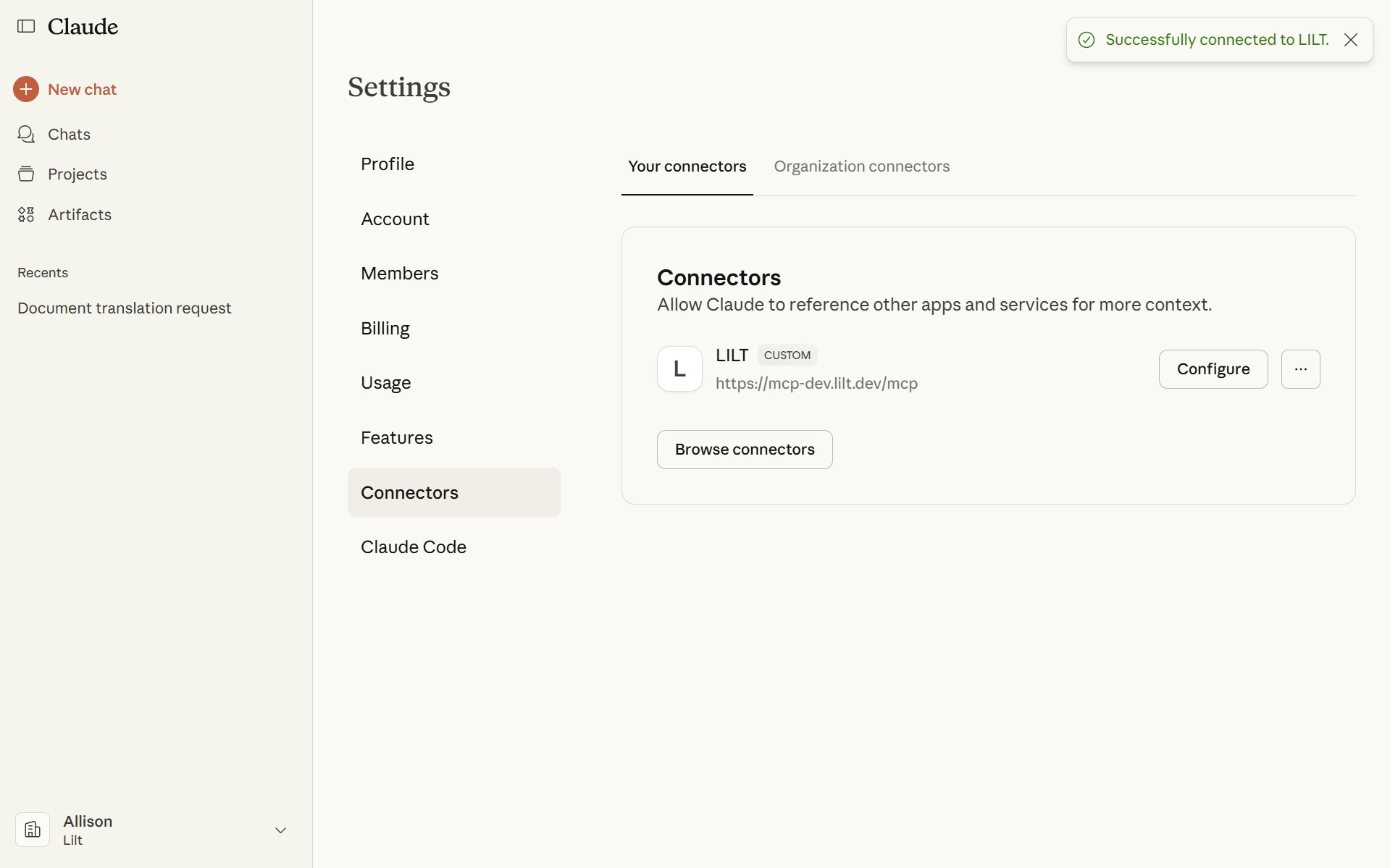Open the Features settings section
This screenshot has height=868, width=1390.
[x=454, y=438]
